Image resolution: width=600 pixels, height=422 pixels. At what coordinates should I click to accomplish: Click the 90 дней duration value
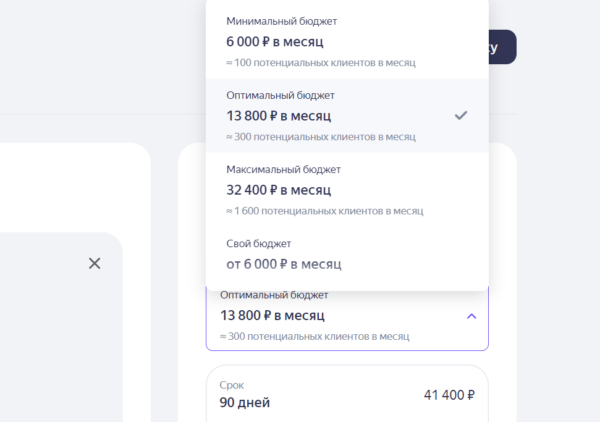245,402
